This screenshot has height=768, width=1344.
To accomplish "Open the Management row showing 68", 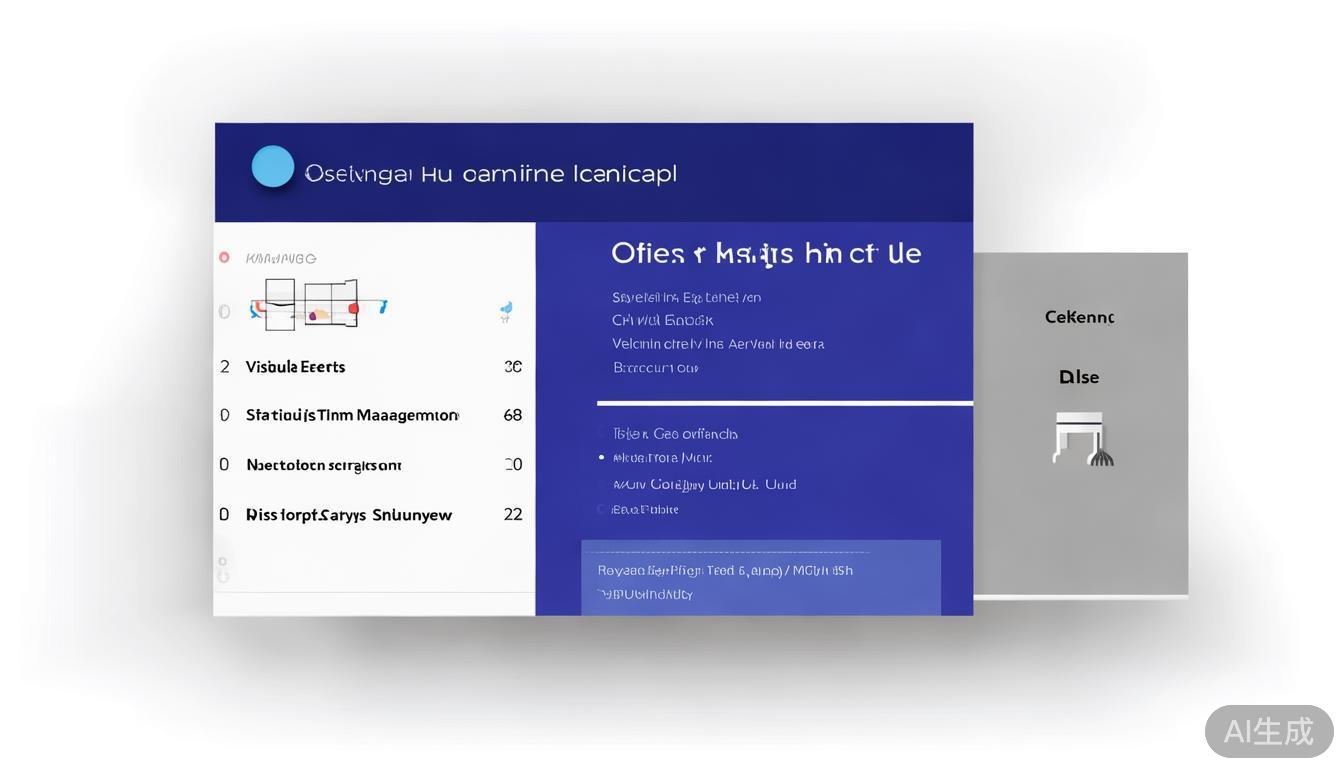I will tap(352, 415).
